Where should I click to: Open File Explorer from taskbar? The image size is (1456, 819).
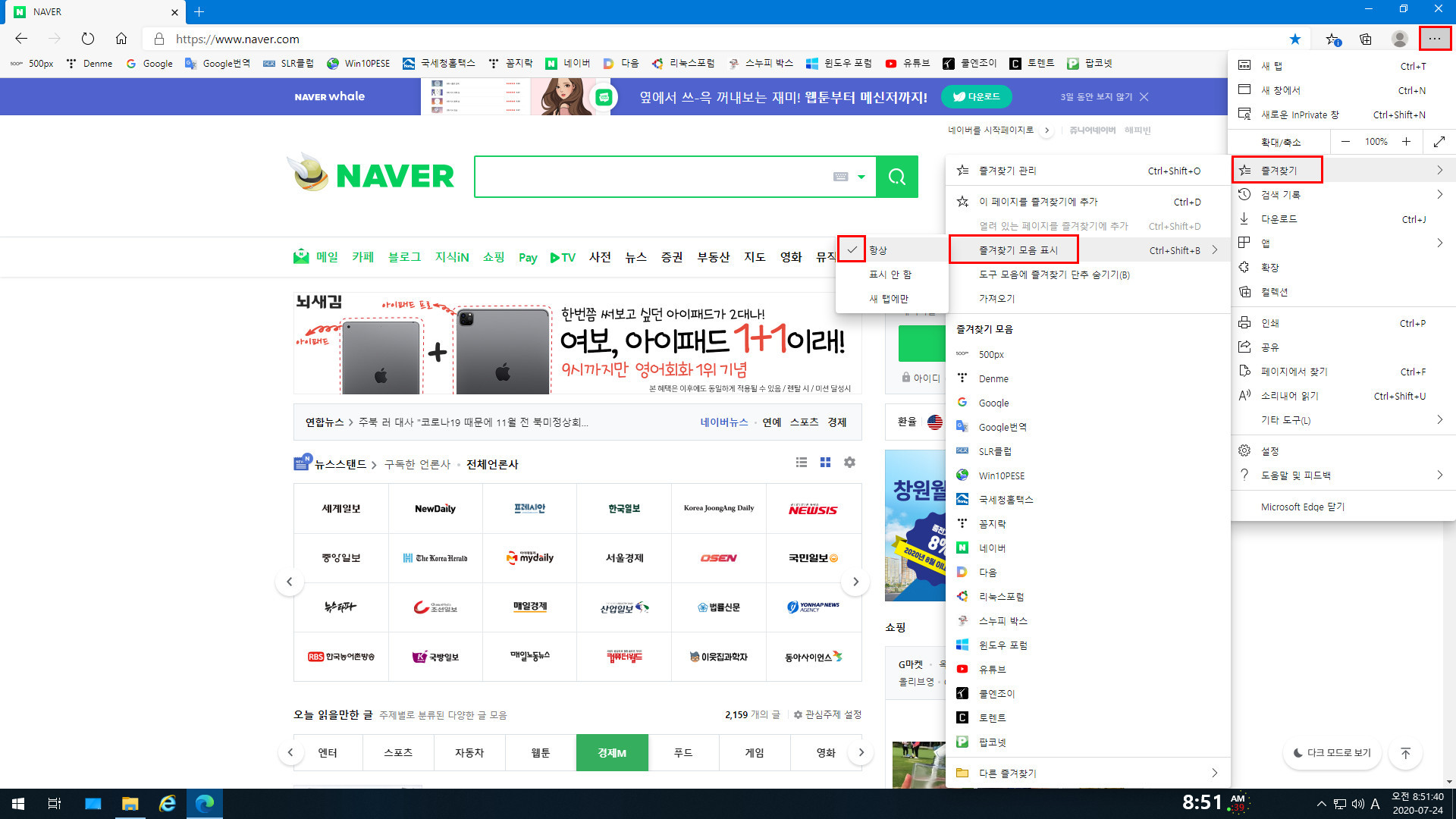coord(130,803)
